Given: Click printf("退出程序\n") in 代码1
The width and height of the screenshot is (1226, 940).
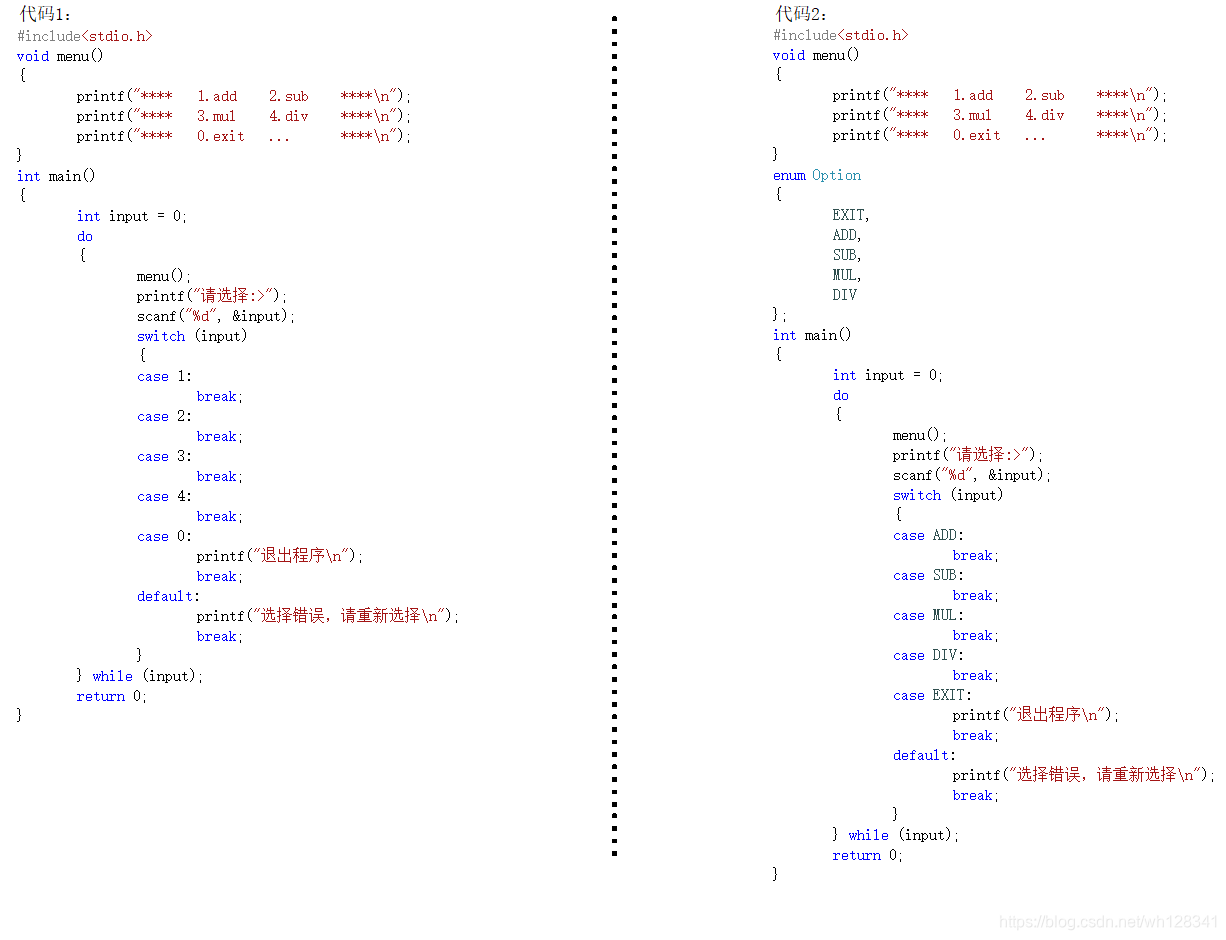Looking at the screenshot, I should [x=280, y=556].
